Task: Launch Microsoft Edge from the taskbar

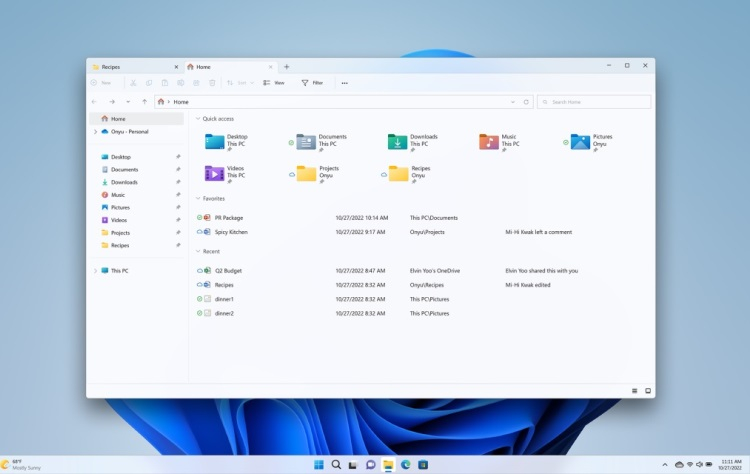Action: [406, 465]
